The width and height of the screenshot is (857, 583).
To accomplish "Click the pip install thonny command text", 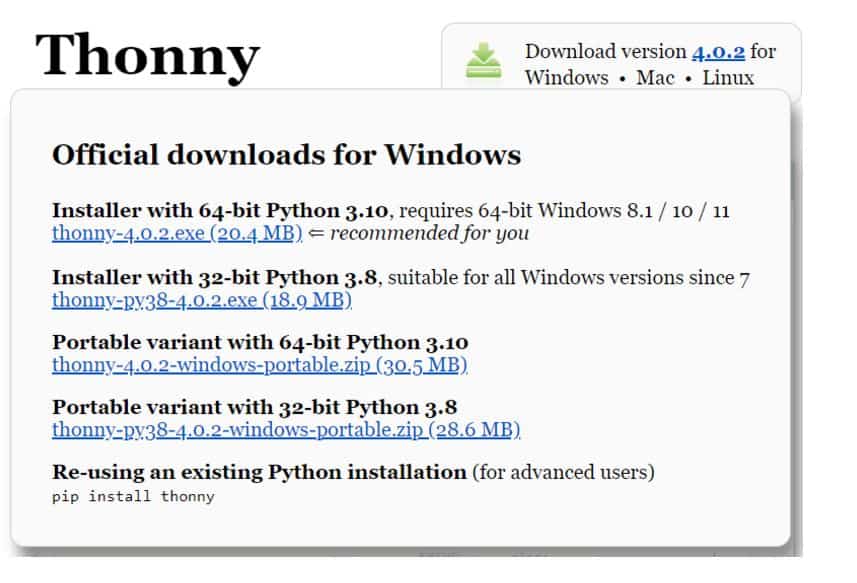I will tap(133, 496).
